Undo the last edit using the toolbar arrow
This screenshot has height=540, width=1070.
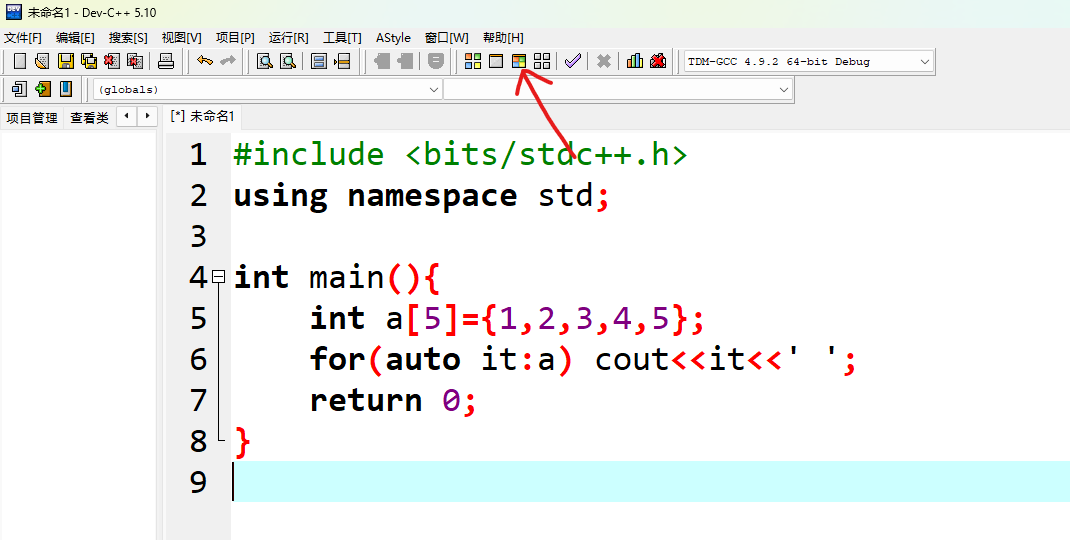pos(205,61)
